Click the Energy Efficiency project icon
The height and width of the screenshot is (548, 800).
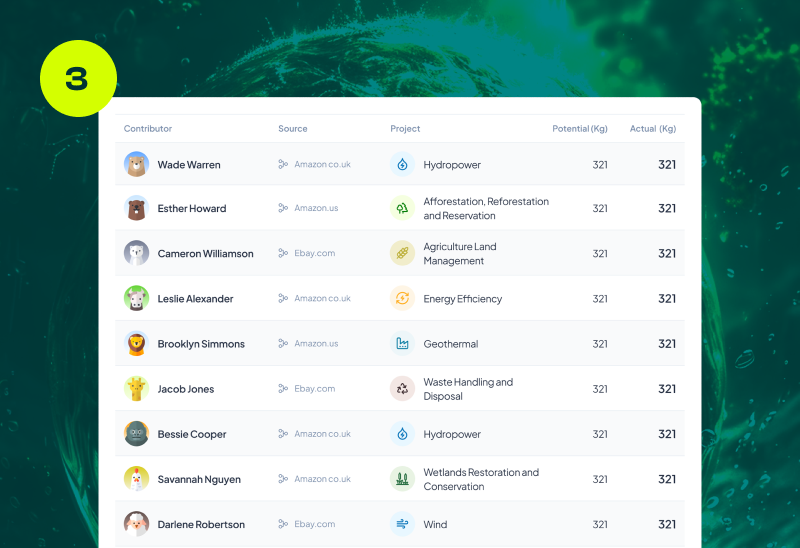(x=402, y=298)
